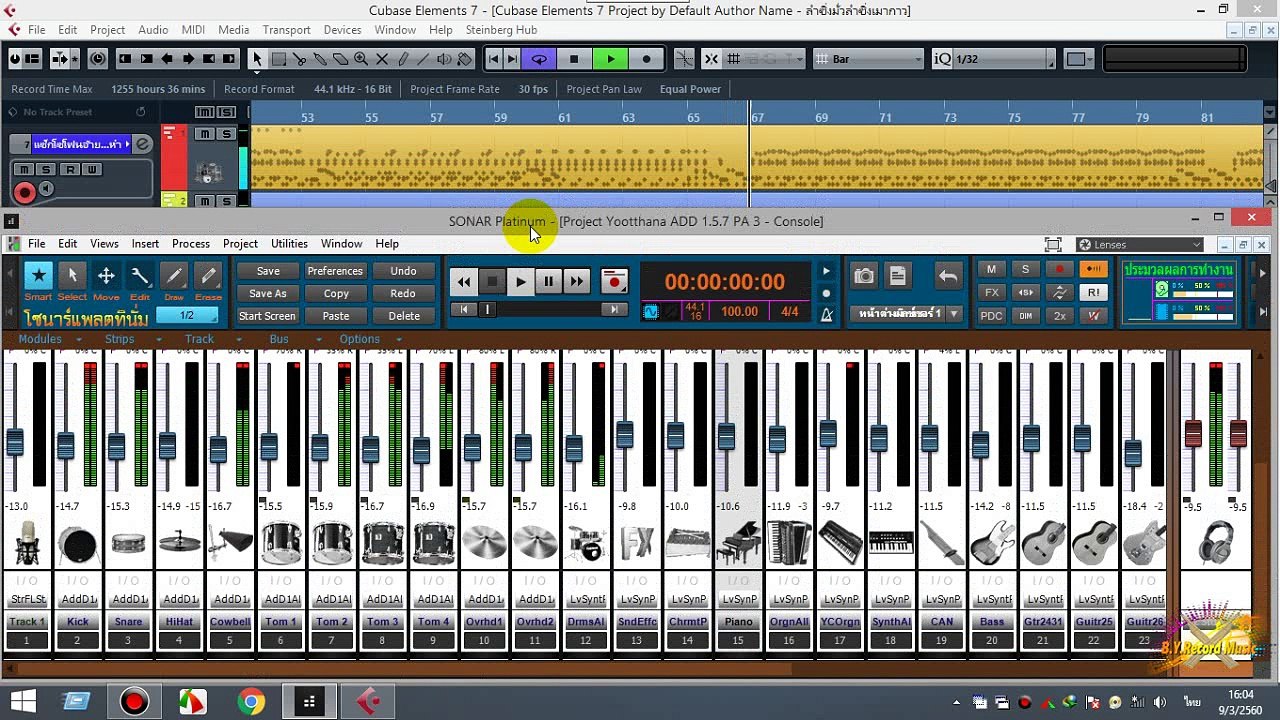Open the camera screenshot icon in SONAR

(864, 276)
